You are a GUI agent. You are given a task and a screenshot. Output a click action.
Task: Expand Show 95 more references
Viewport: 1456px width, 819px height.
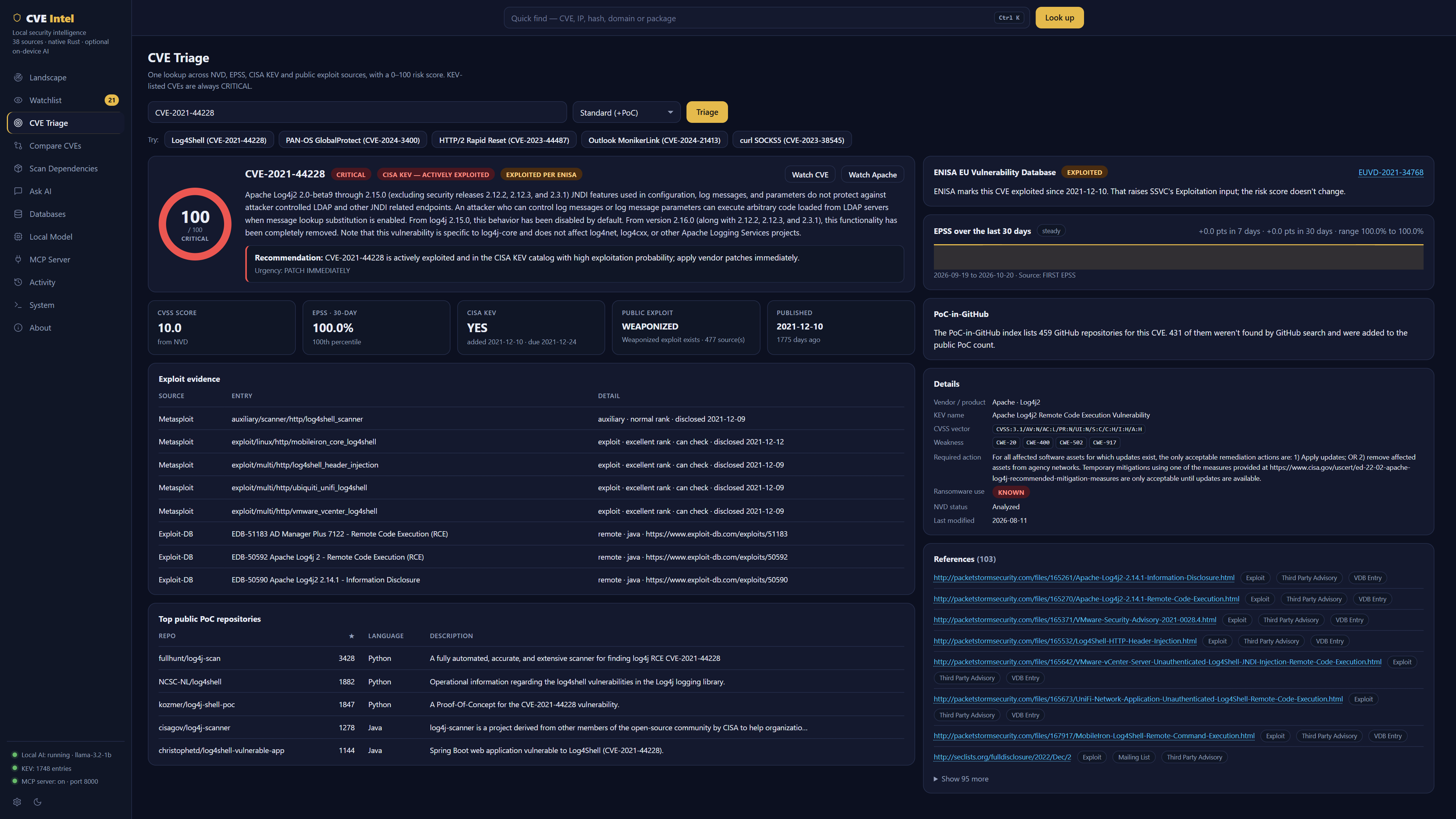click(961, 779)
